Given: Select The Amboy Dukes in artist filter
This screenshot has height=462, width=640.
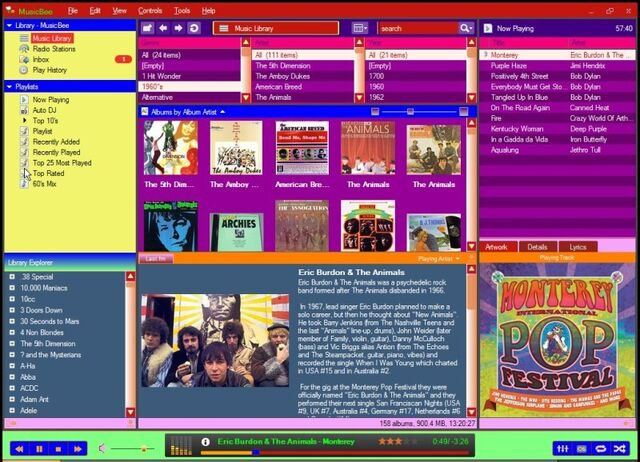Looking at the screenshot, I should click(303, 76).
